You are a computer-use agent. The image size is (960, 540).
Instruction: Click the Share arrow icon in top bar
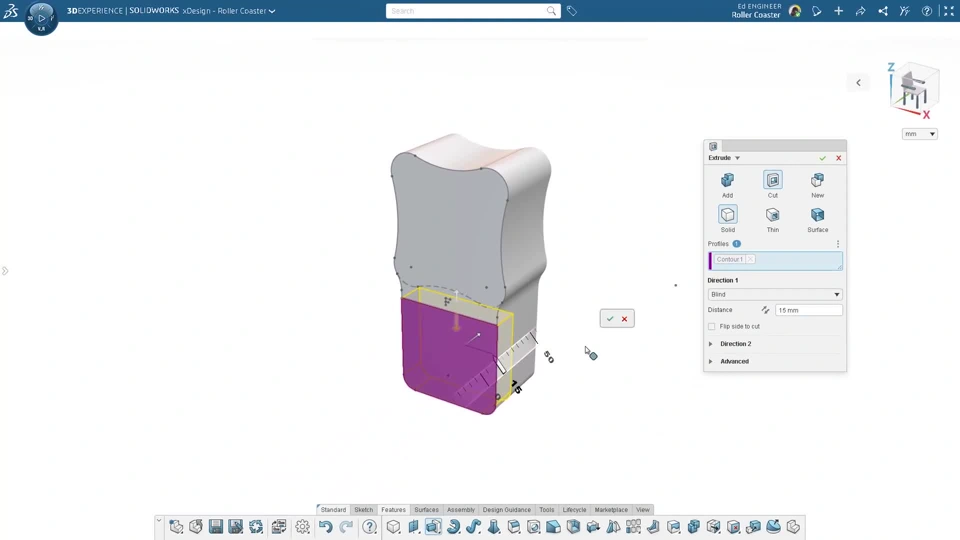861,11
